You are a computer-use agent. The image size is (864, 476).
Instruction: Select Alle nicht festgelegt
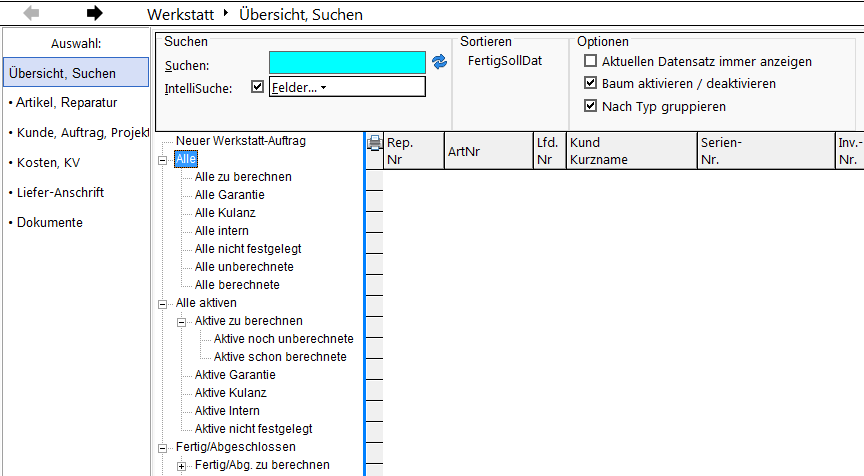point(248,248)
